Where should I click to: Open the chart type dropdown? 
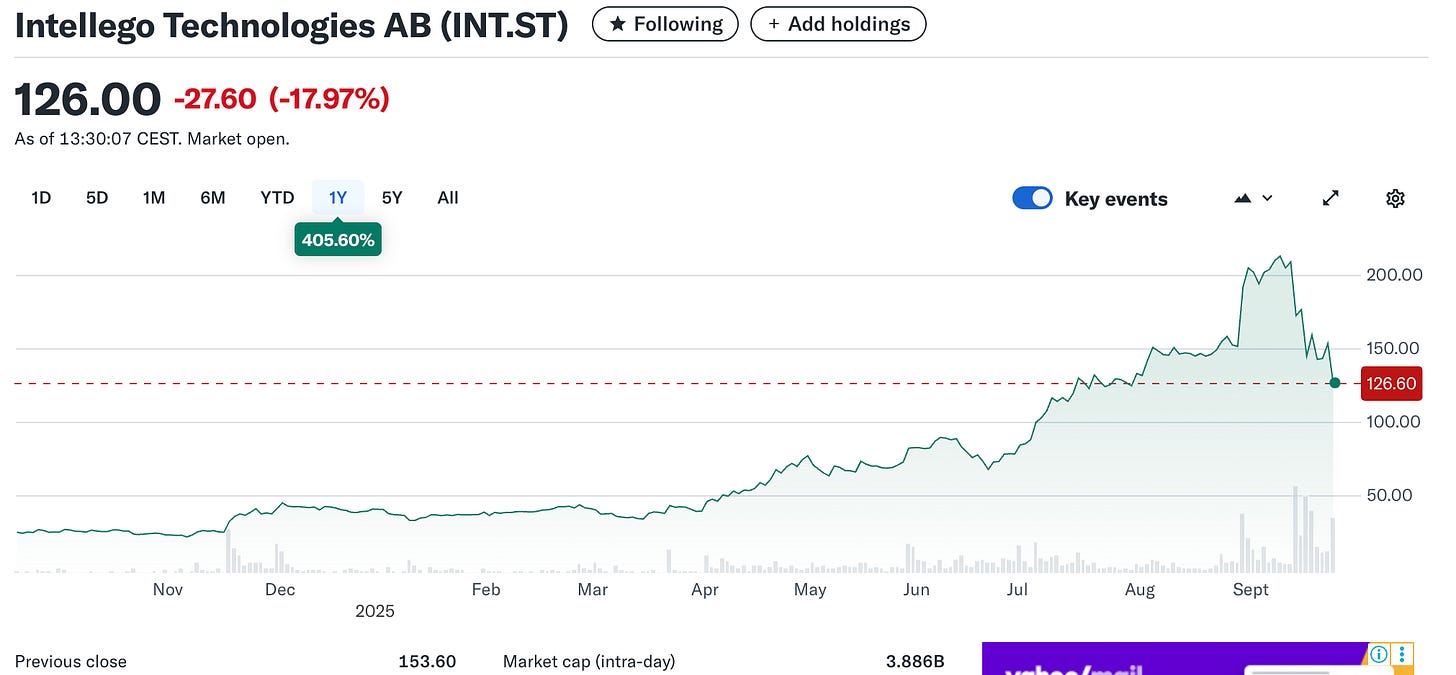pos(1254,198)
